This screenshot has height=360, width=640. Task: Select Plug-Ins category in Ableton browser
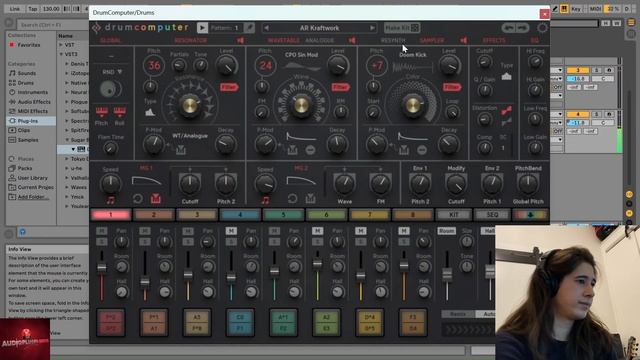click(x=31, y=121)
